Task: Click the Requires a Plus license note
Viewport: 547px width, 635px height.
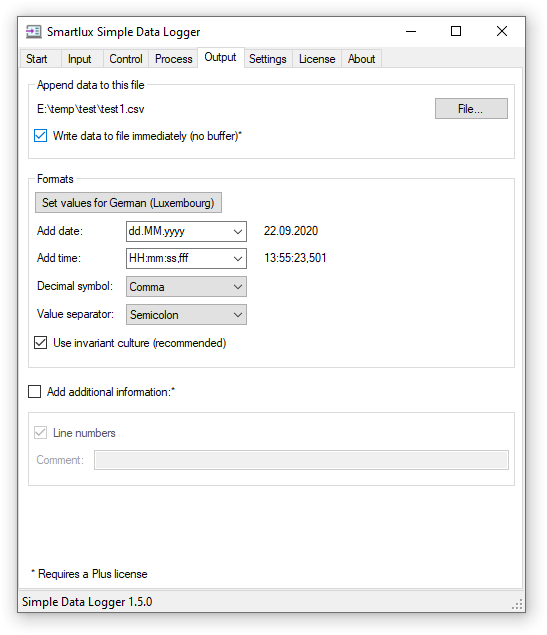Action: (x=89, y=574)
